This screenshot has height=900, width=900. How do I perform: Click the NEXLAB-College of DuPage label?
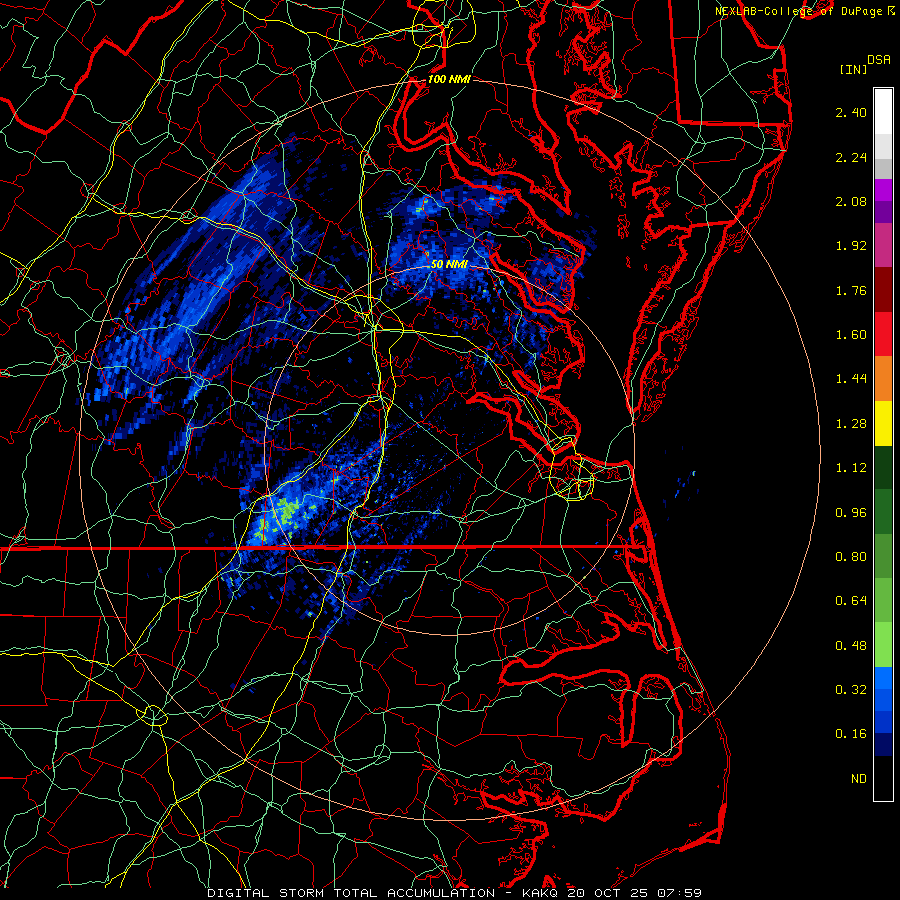pyautogui.click(x=798, y=11)
